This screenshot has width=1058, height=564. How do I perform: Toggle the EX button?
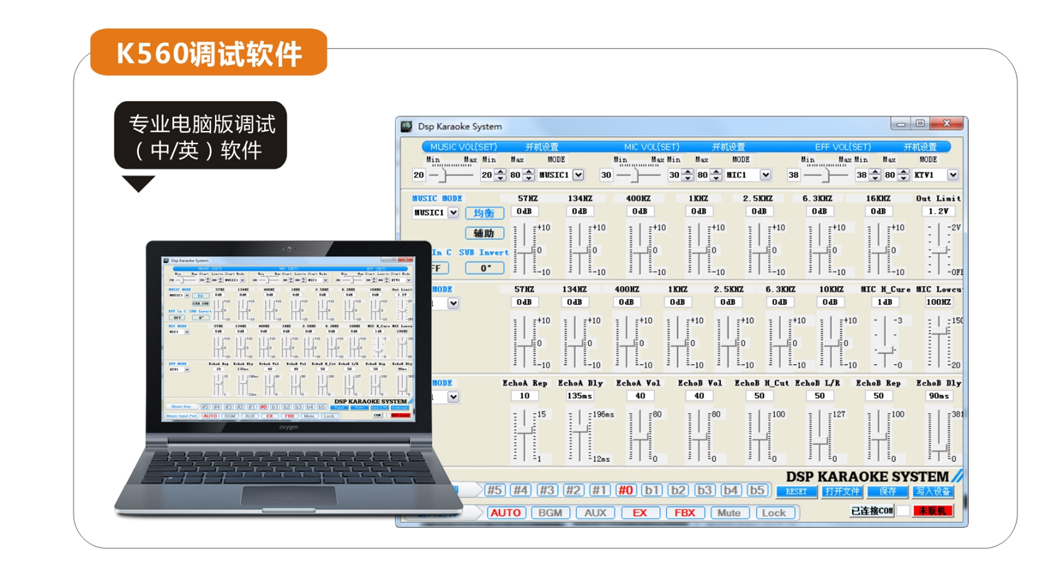pos(640,513)
